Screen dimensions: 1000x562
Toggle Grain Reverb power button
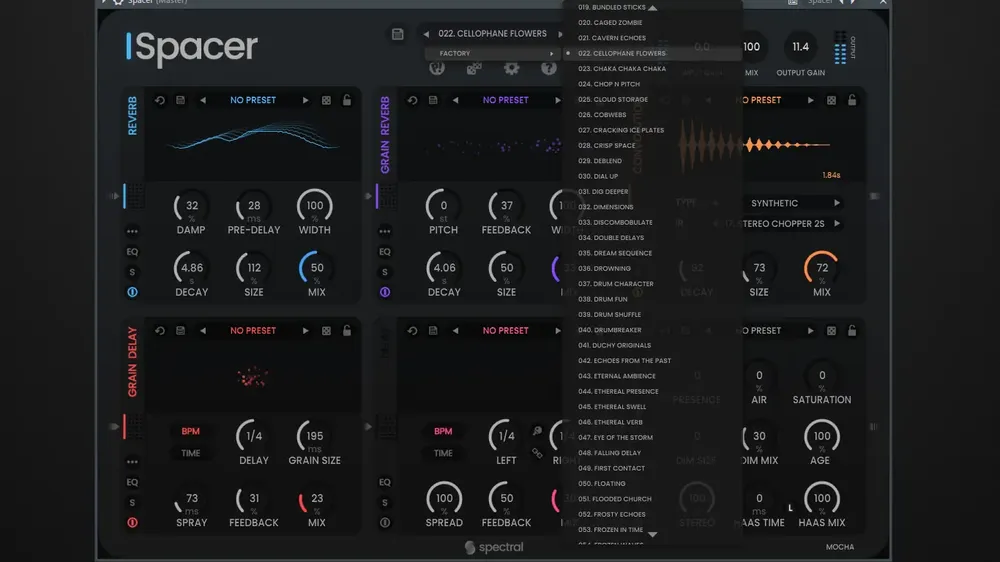(385, 292)
